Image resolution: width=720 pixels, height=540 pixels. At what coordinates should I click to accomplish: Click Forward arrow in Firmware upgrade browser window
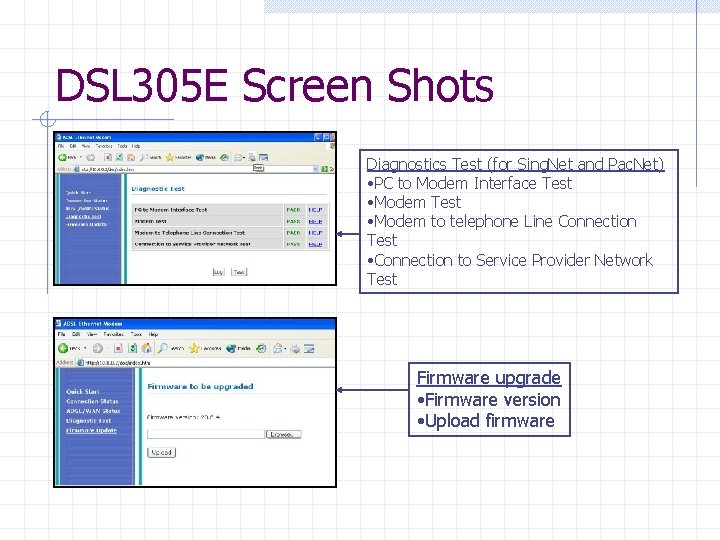98,348
